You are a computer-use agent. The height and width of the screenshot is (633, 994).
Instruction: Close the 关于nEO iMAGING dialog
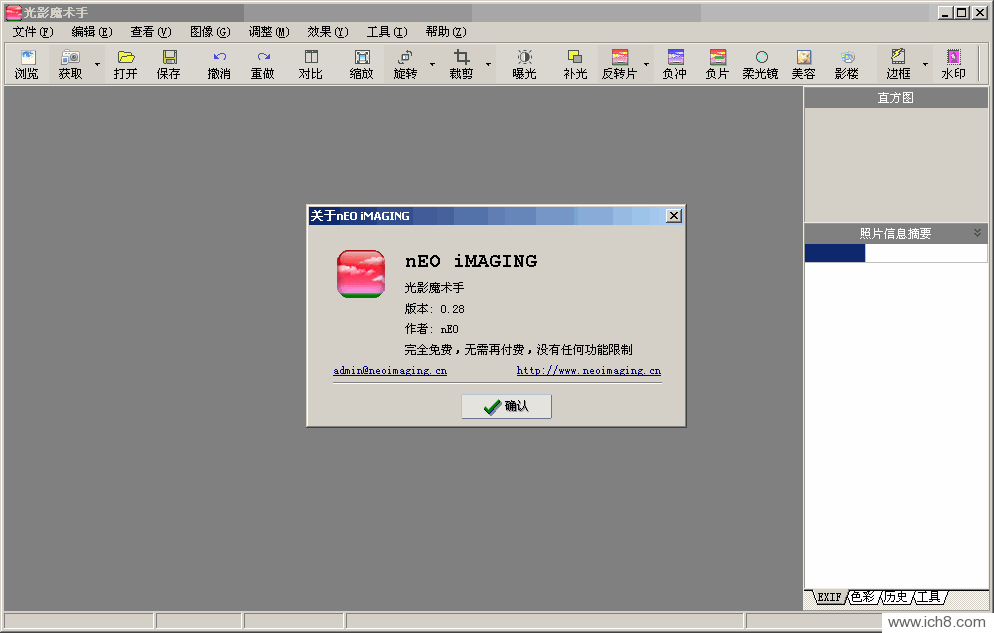pyautogui.click(x=674, y=215)
